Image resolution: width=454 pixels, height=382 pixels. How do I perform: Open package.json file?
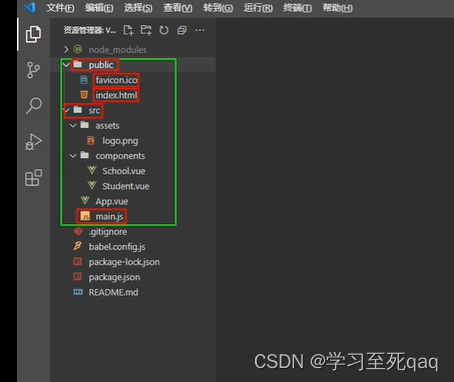click(x=114, y=277)
